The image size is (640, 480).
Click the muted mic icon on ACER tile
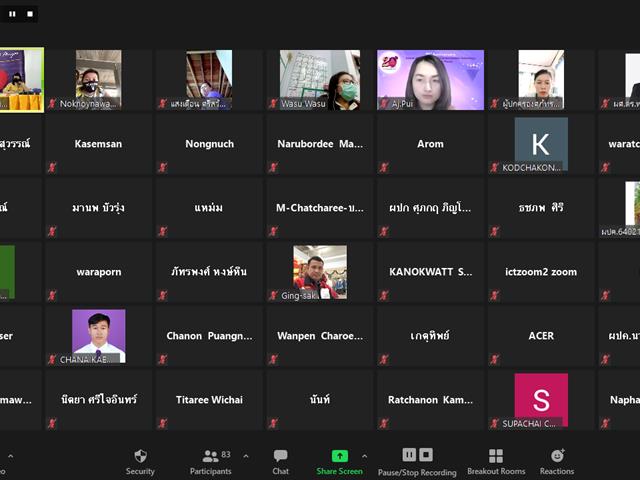[x=494, y=359]
